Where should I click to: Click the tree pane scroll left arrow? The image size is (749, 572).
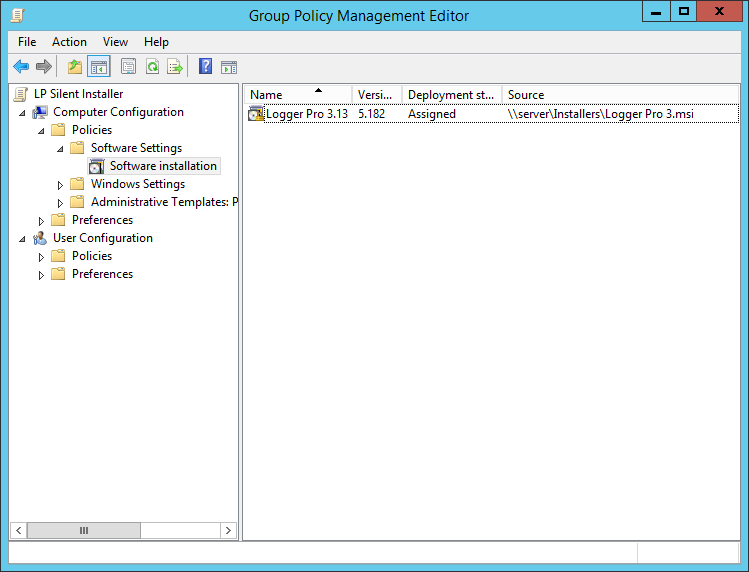(x=19, y=530)
